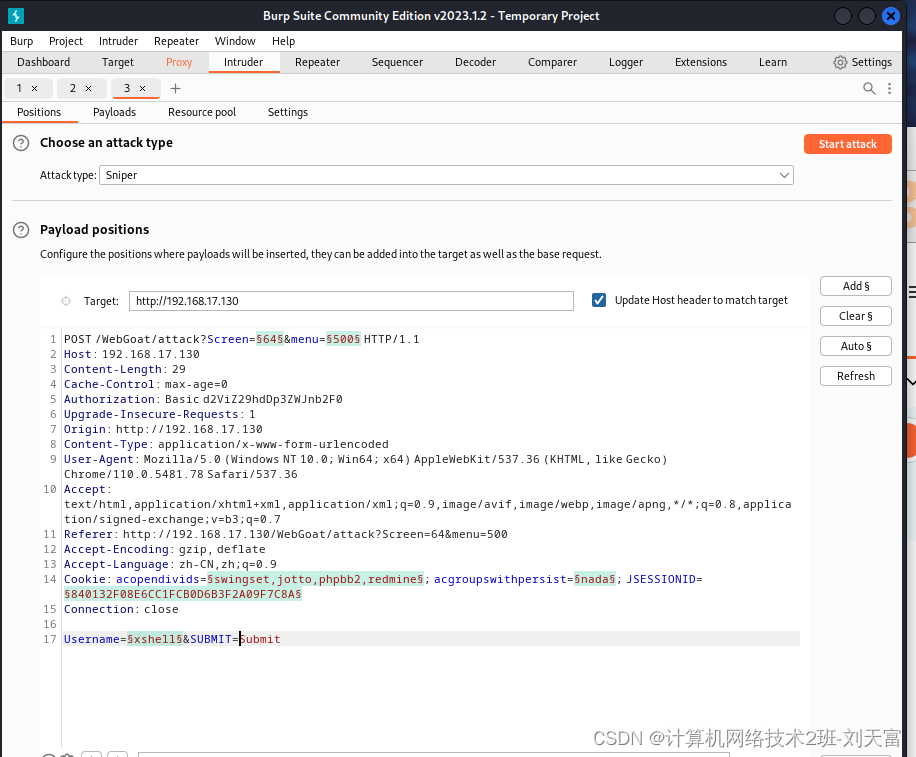Image resolution: width=916 pixels, height=757 pixels.
Task: Click the §xshell§ Username payload marker
Action: pyautogui.click(x=155, y=640)
